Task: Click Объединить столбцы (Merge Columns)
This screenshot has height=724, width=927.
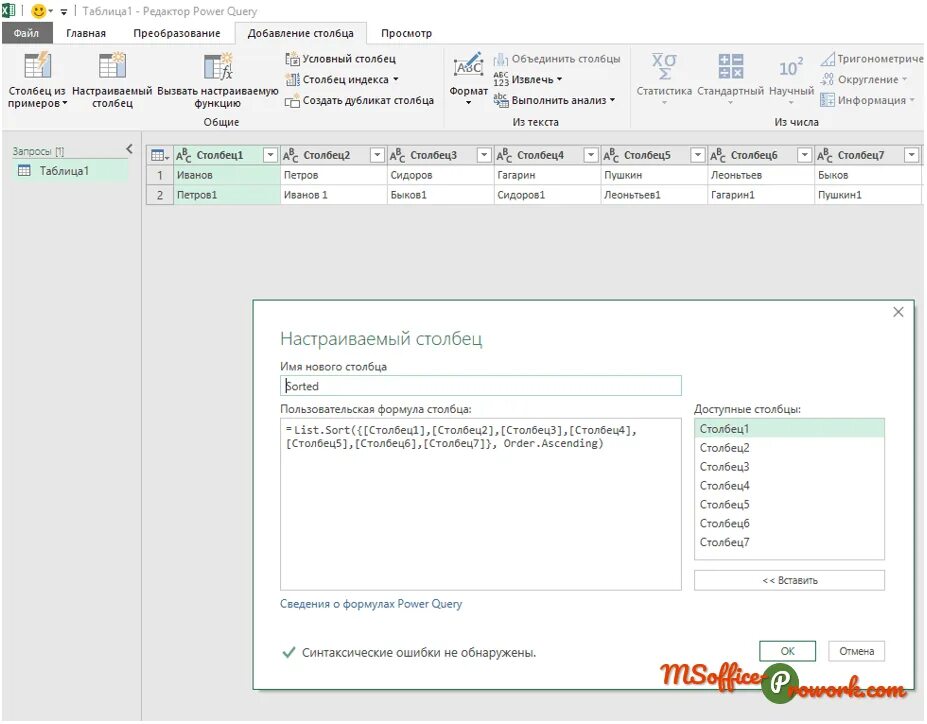Action: pyautogui.click(x=558, y=59)
